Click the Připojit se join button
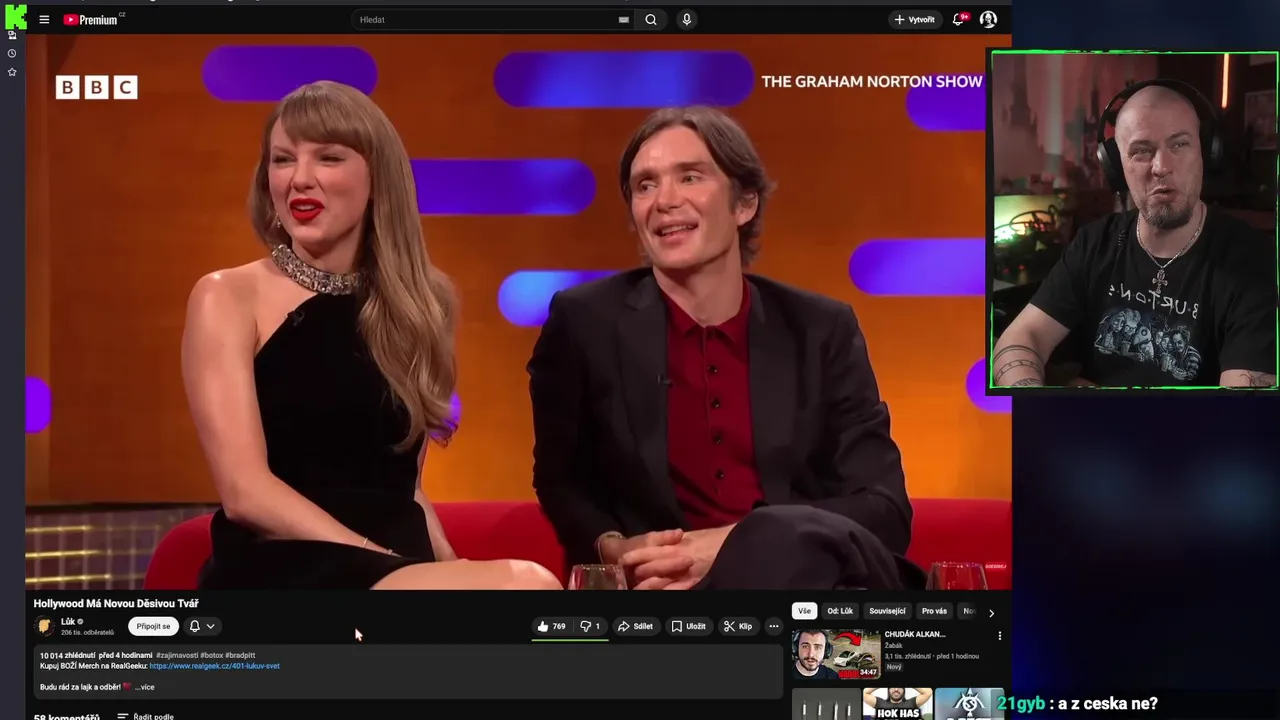 pos(153,626)
